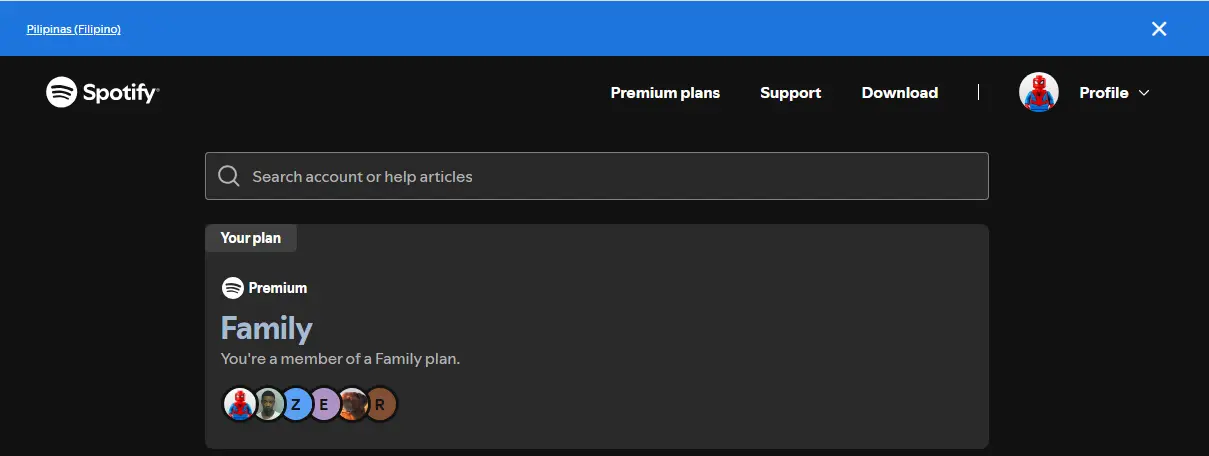Select the brown R member avatar
The image size is (1209, 456).
[381, 404]
